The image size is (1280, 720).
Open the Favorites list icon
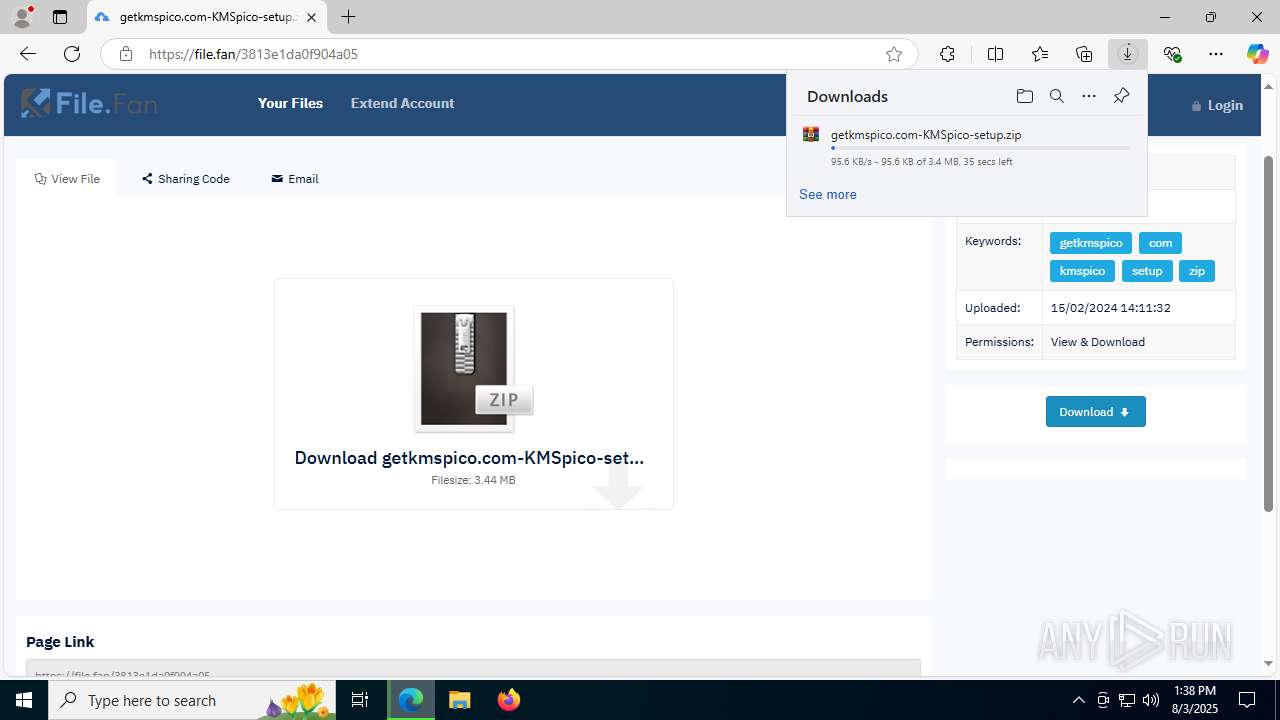click(x=1040, y=54)
